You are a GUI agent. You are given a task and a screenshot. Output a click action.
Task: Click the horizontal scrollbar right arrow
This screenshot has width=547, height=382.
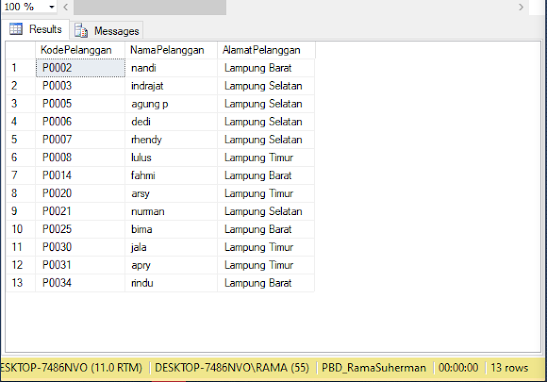point(521,7)
